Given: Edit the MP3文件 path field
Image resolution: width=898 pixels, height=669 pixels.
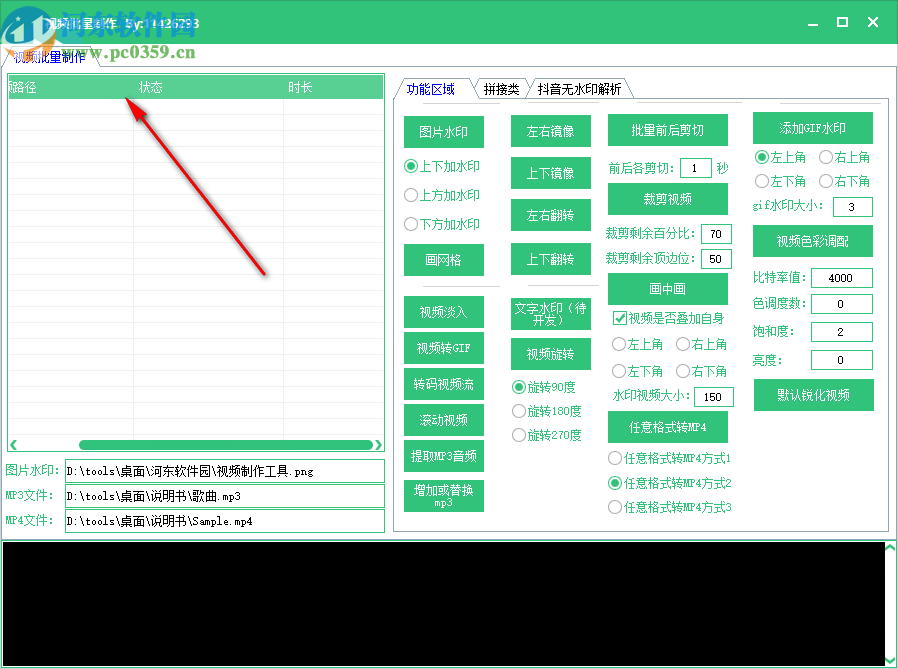Looking at the screenshot, I should click(224, 496).
